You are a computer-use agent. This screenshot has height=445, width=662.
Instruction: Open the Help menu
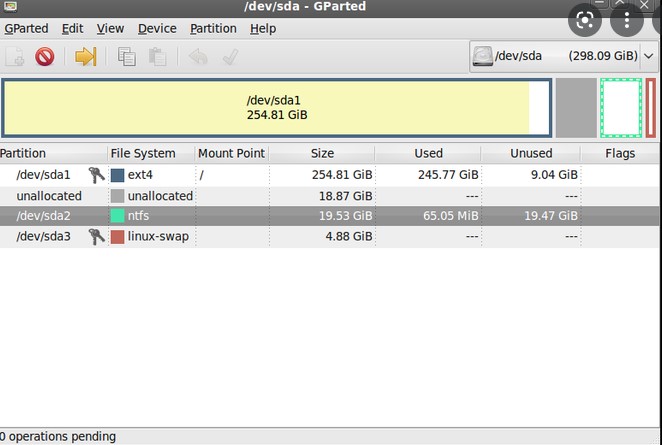[263, 29]
